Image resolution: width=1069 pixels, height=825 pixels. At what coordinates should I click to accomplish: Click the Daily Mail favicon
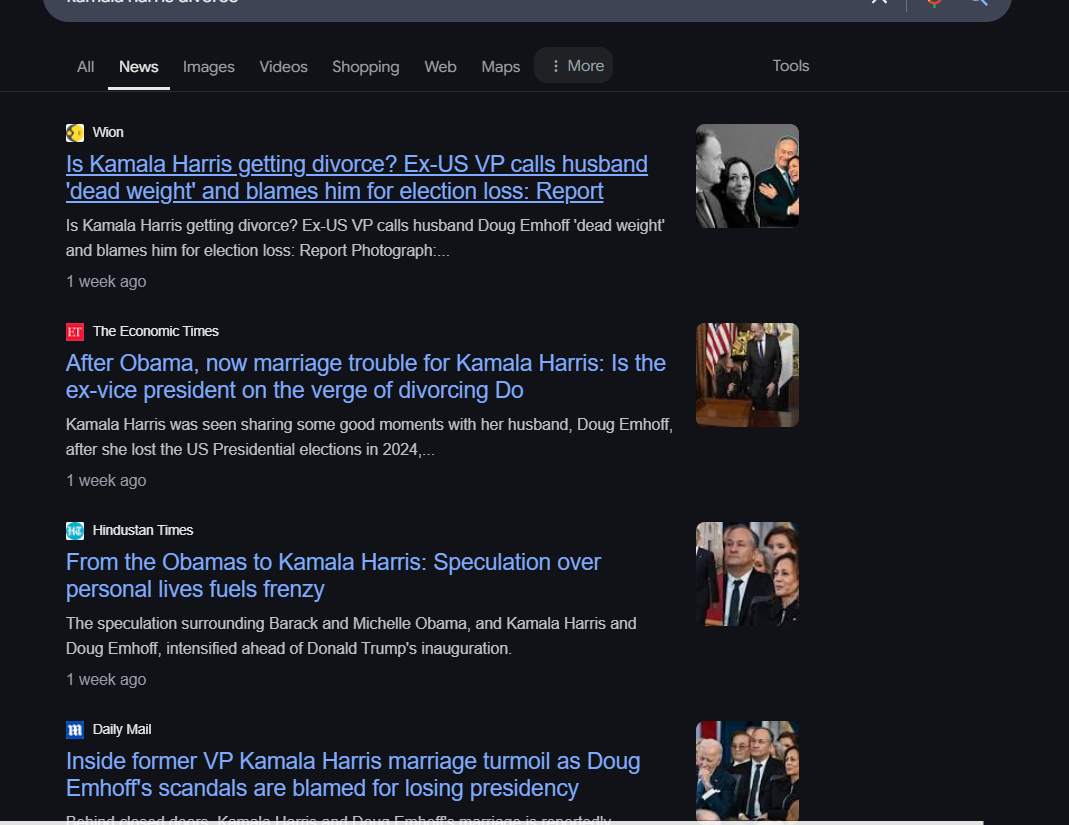coord(75,730)
